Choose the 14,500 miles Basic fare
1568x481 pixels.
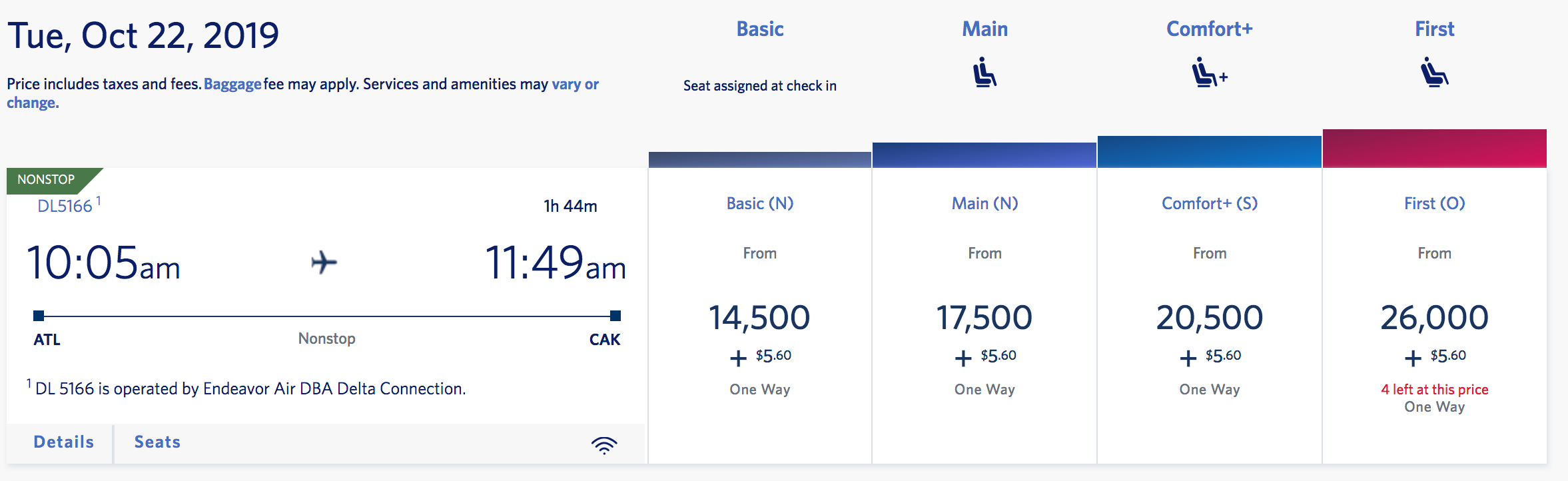(759, 318)
